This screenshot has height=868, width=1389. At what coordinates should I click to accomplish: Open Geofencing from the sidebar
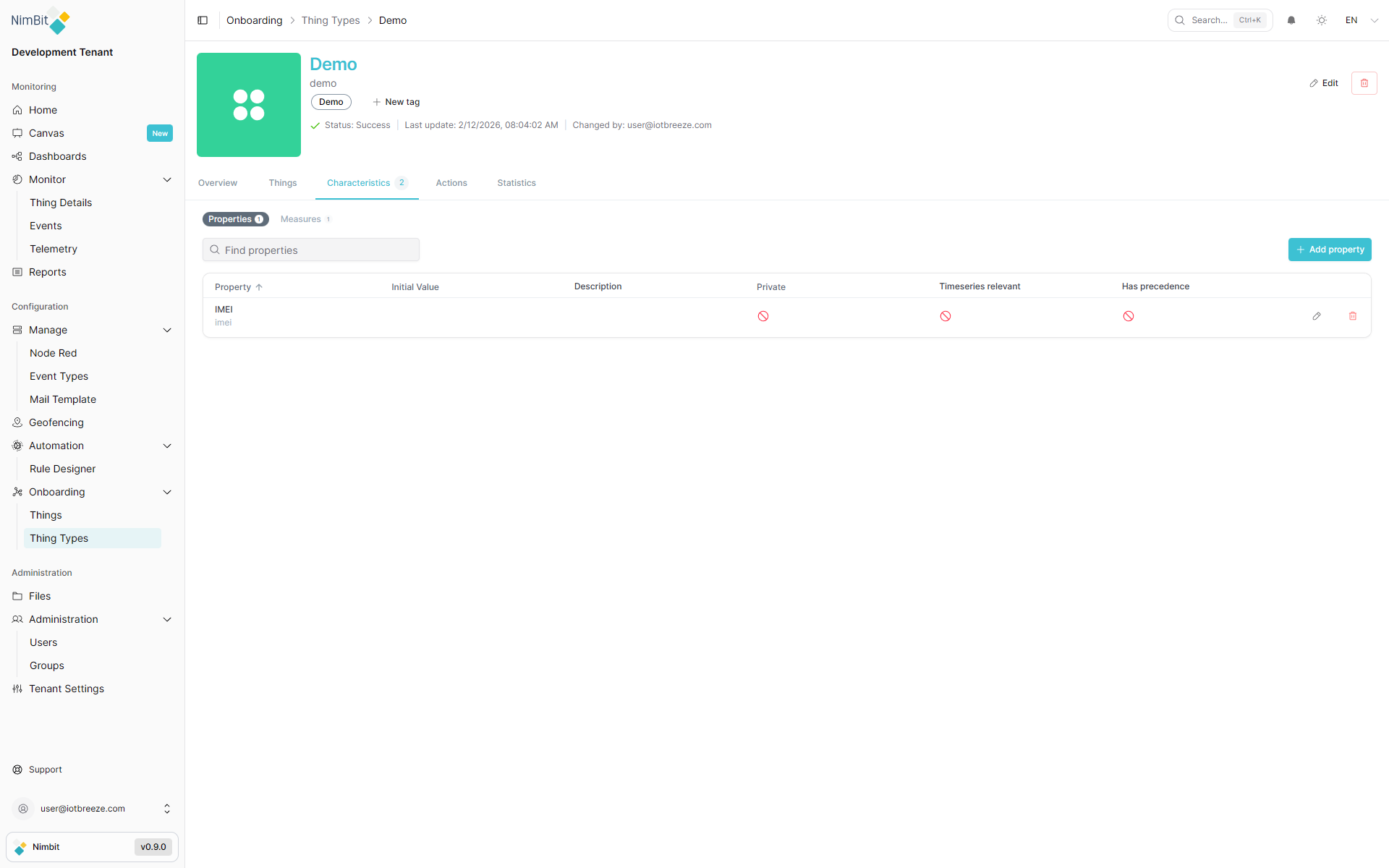[56, 422]
